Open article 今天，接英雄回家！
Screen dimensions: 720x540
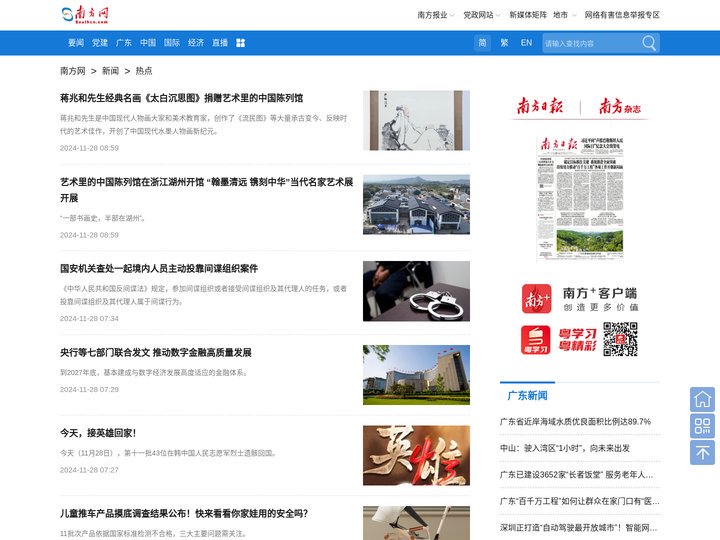98,433
